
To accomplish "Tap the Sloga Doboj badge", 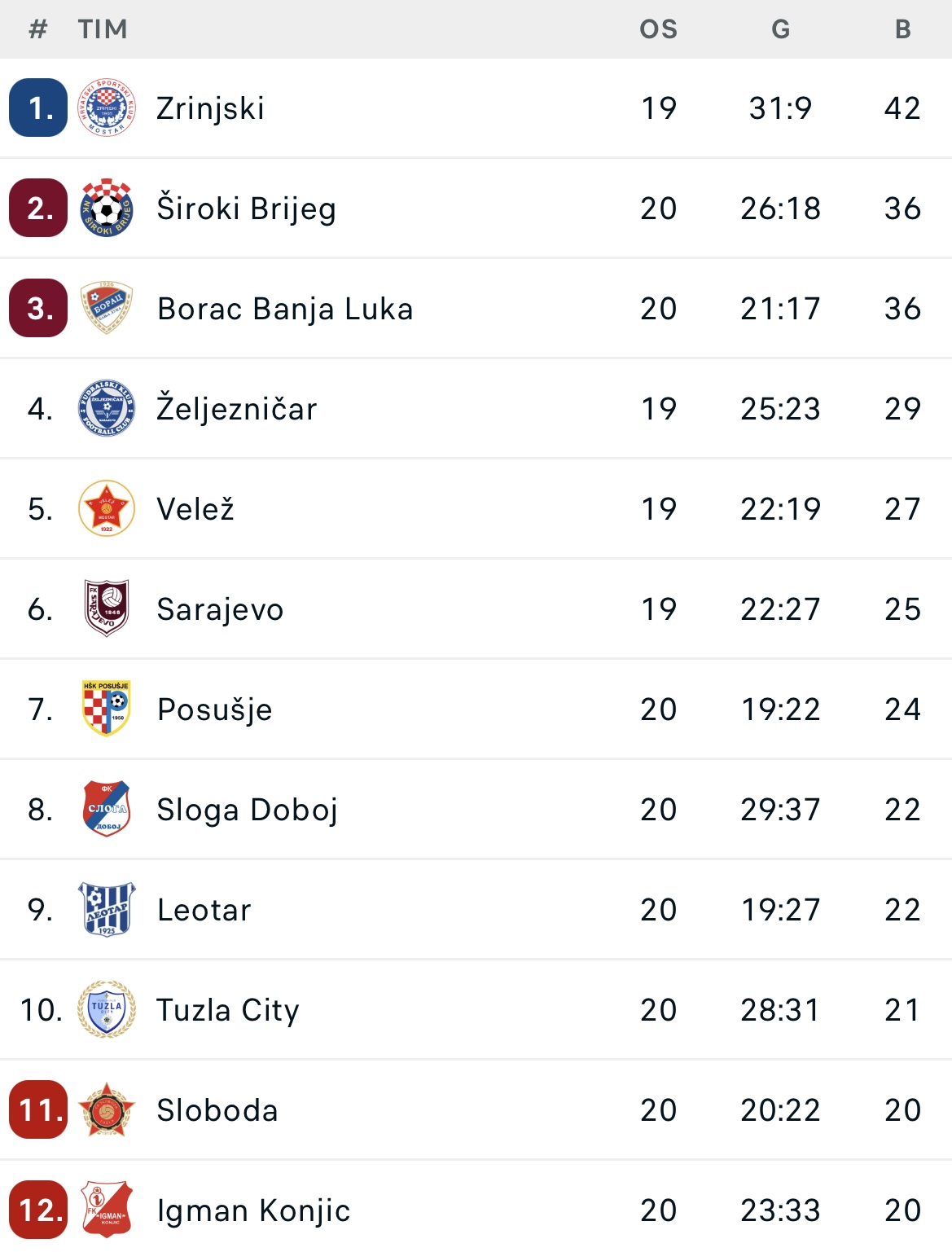I will [107, 809].
